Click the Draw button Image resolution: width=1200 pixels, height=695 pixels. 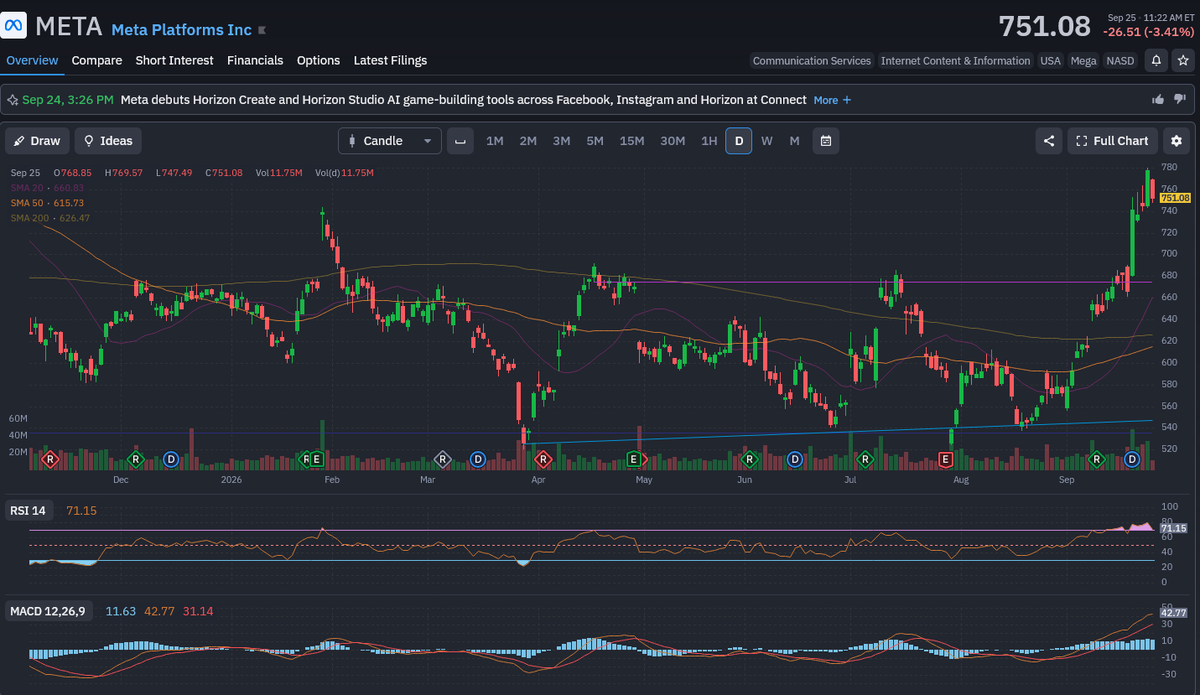pyautogui.click(x=37, y=141)
